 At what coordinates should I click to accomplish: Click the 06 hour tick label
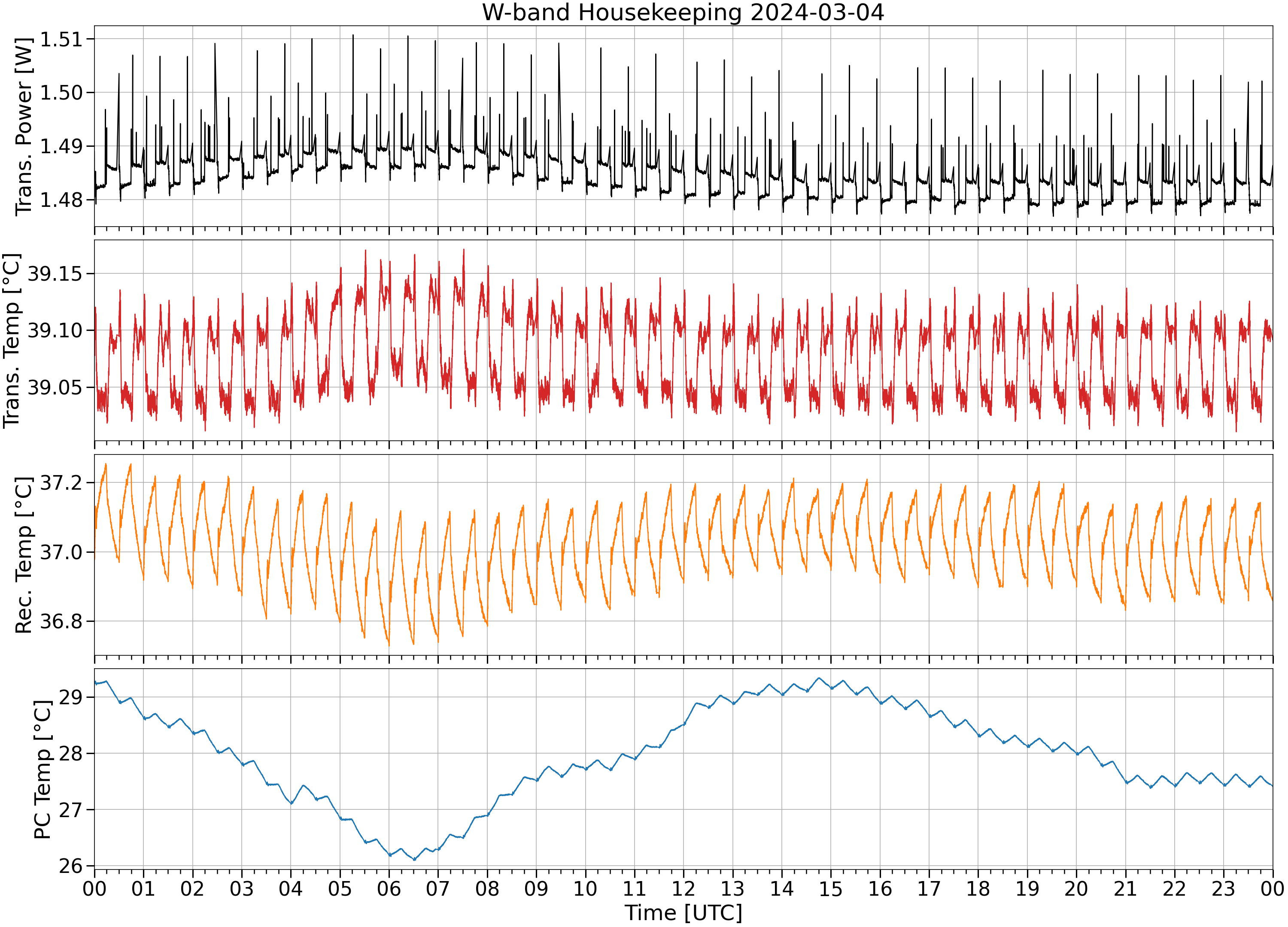pyautogui.click(x=389, y=888)
